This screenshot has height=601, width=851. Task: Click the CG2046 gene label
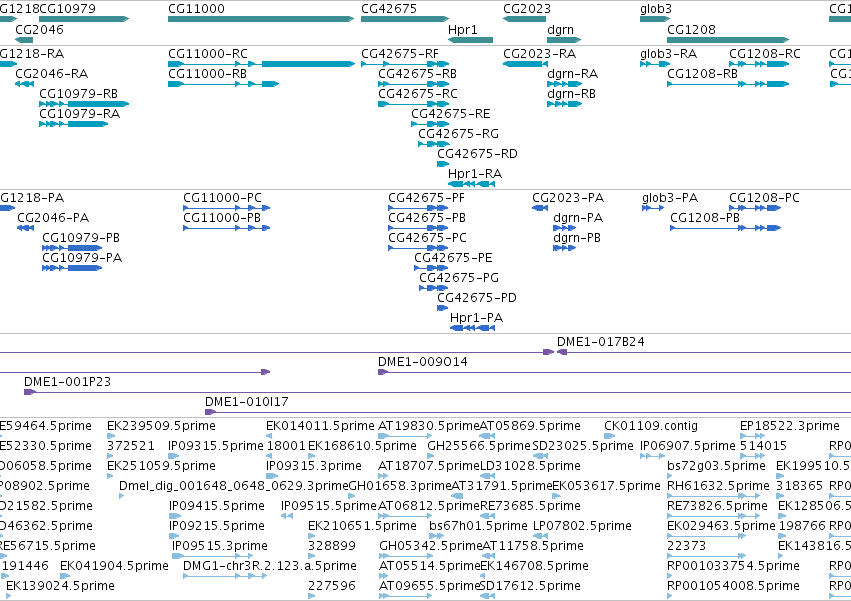coord(39,29)
